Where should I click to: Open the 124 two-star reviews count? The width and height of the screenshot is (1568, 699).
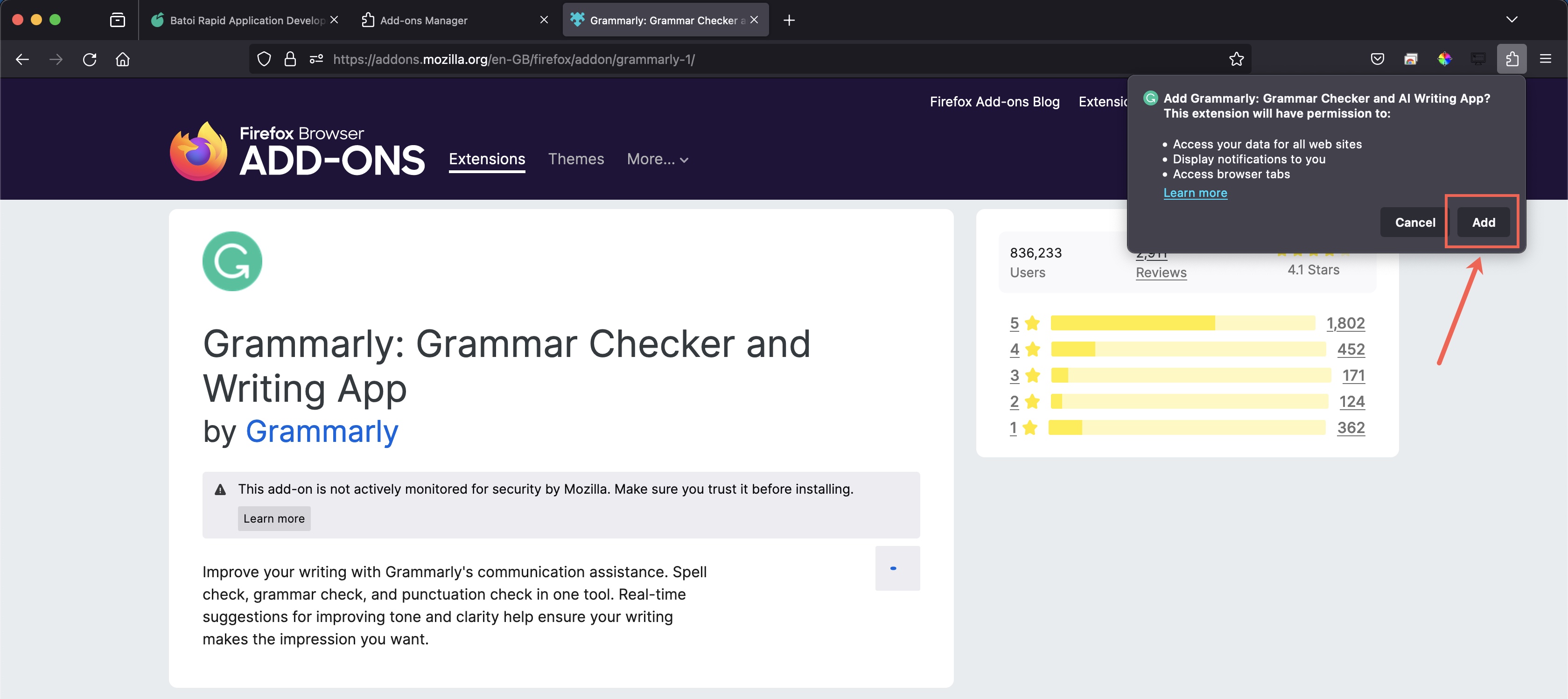click(x=1352, y=401)
